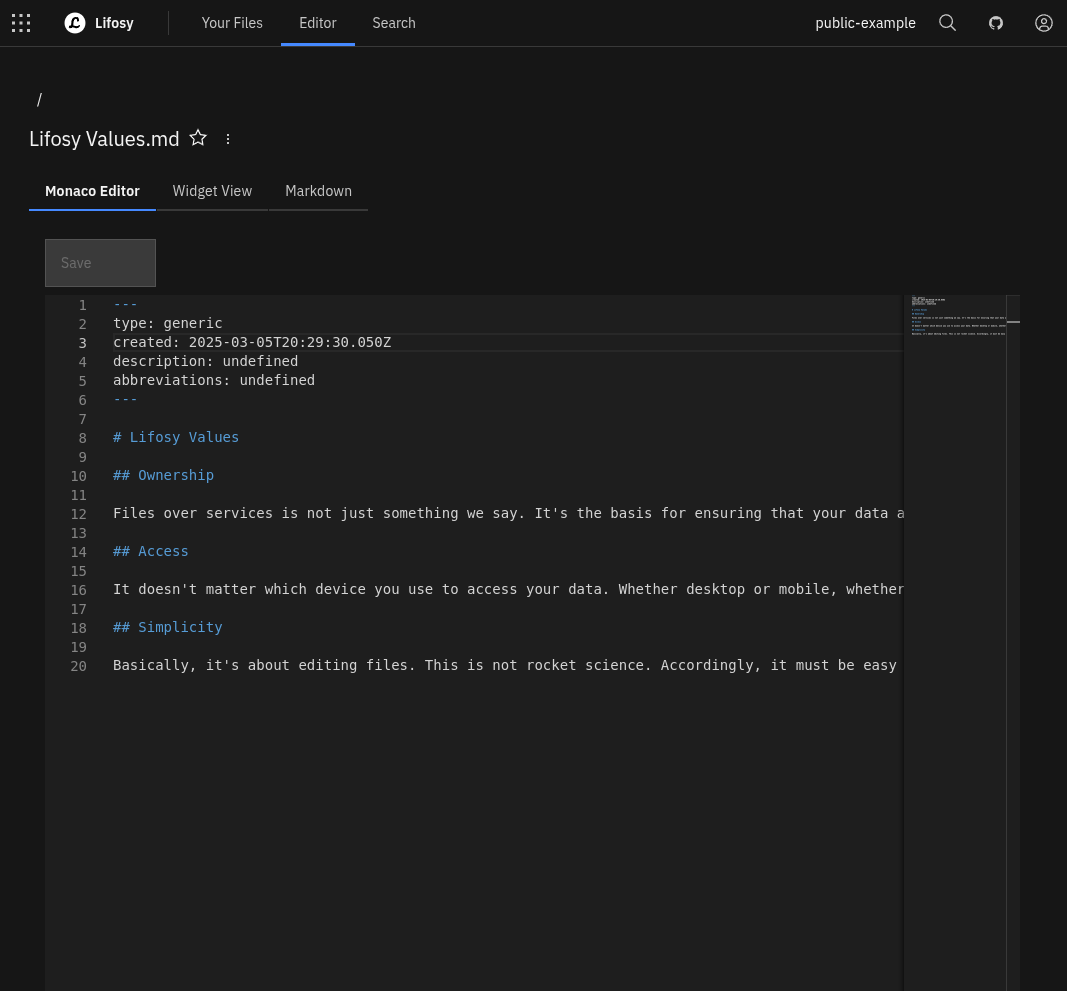Image resolution: width=1067 pixels, height=991 pixels.
Task: Select the Monaco Editor tab
Action: coord(92,191)
